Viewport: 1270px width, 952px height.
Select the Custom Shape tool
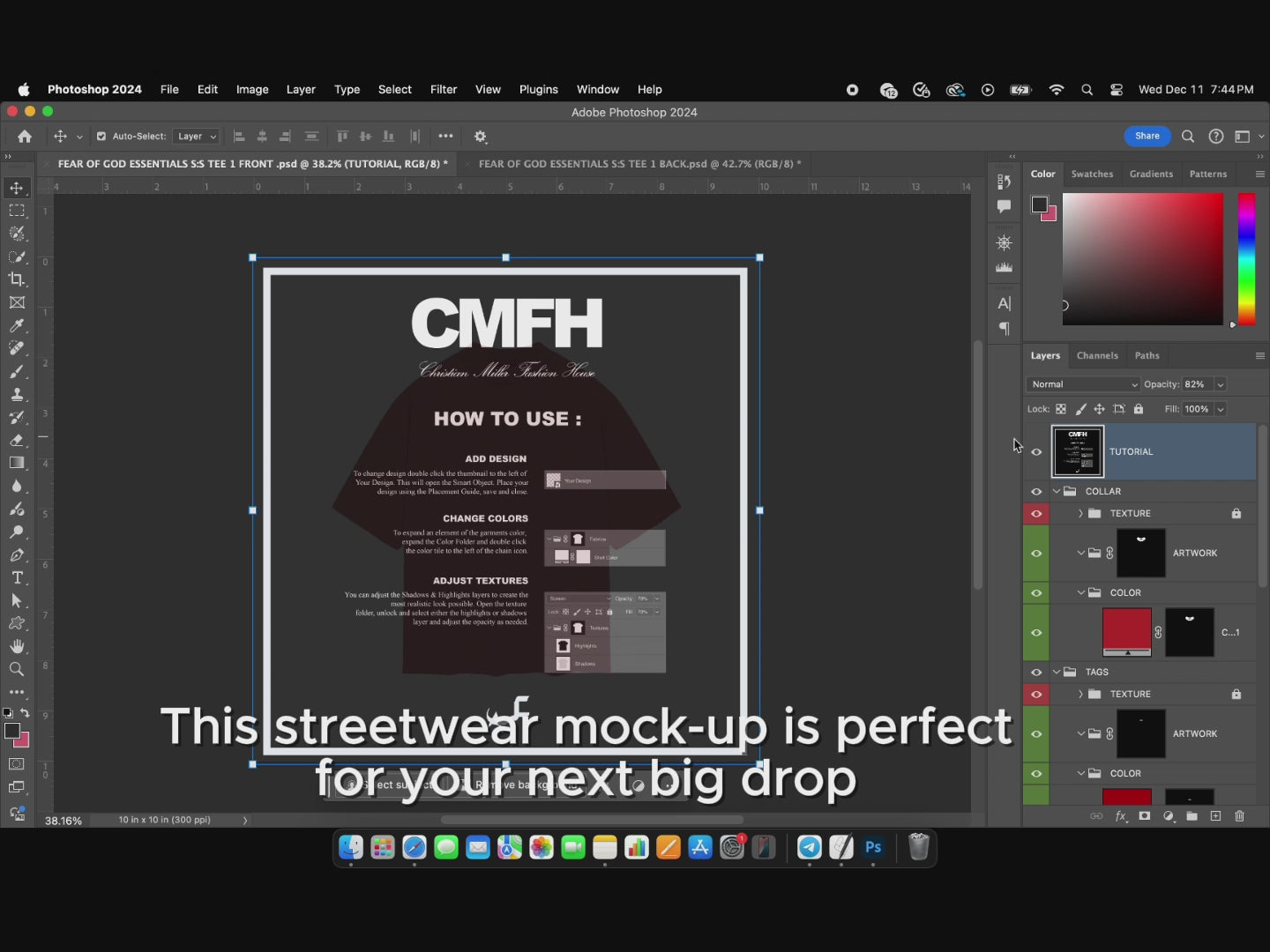tap(17, 623)
